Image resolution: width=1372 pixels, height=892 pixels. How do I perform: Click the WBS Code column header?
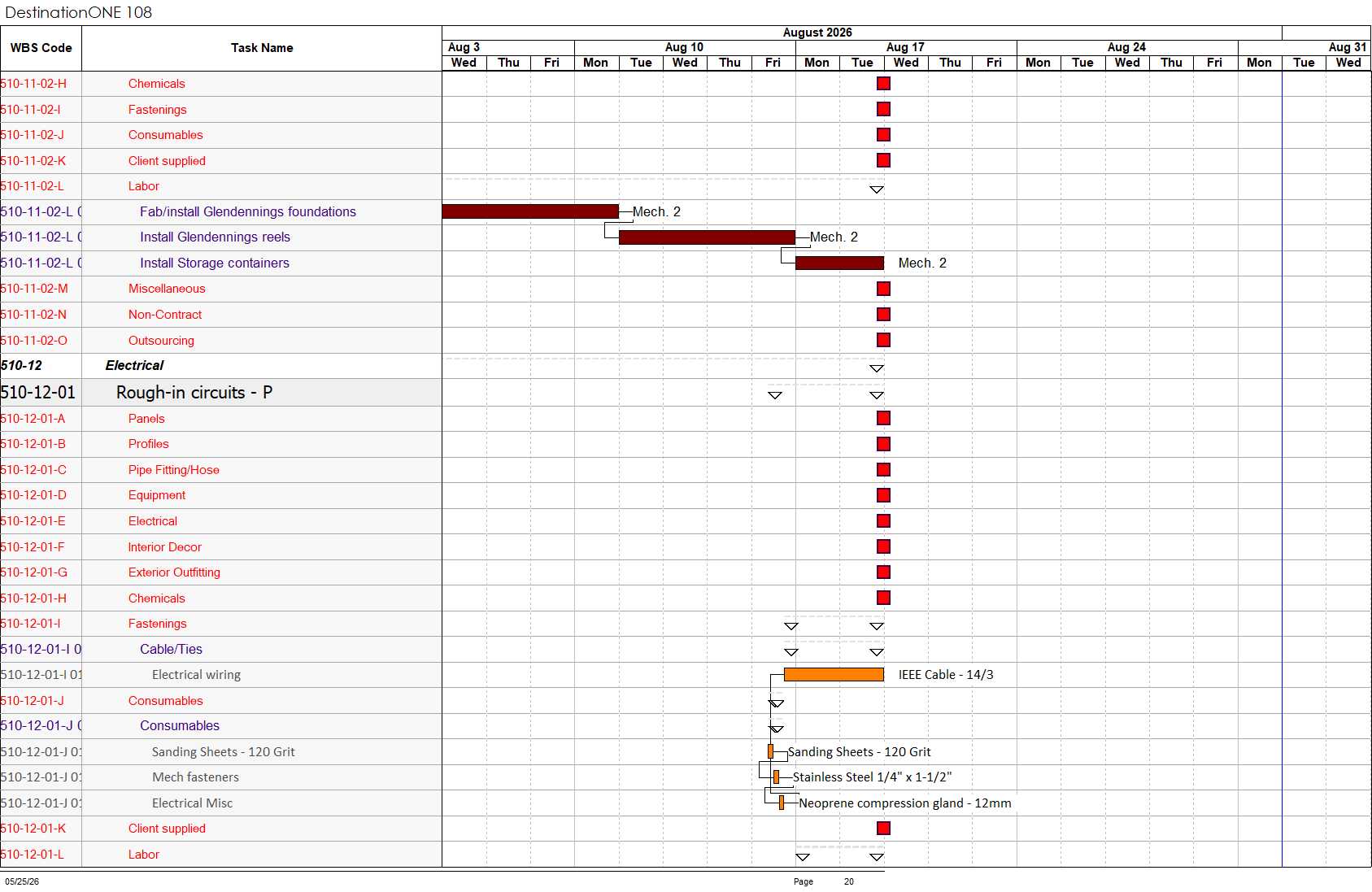41,48
